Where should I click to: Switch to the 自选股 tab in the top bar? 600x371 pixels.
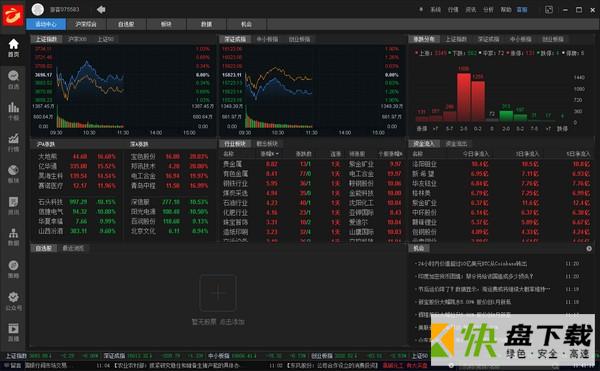click(x=126, y=24)
